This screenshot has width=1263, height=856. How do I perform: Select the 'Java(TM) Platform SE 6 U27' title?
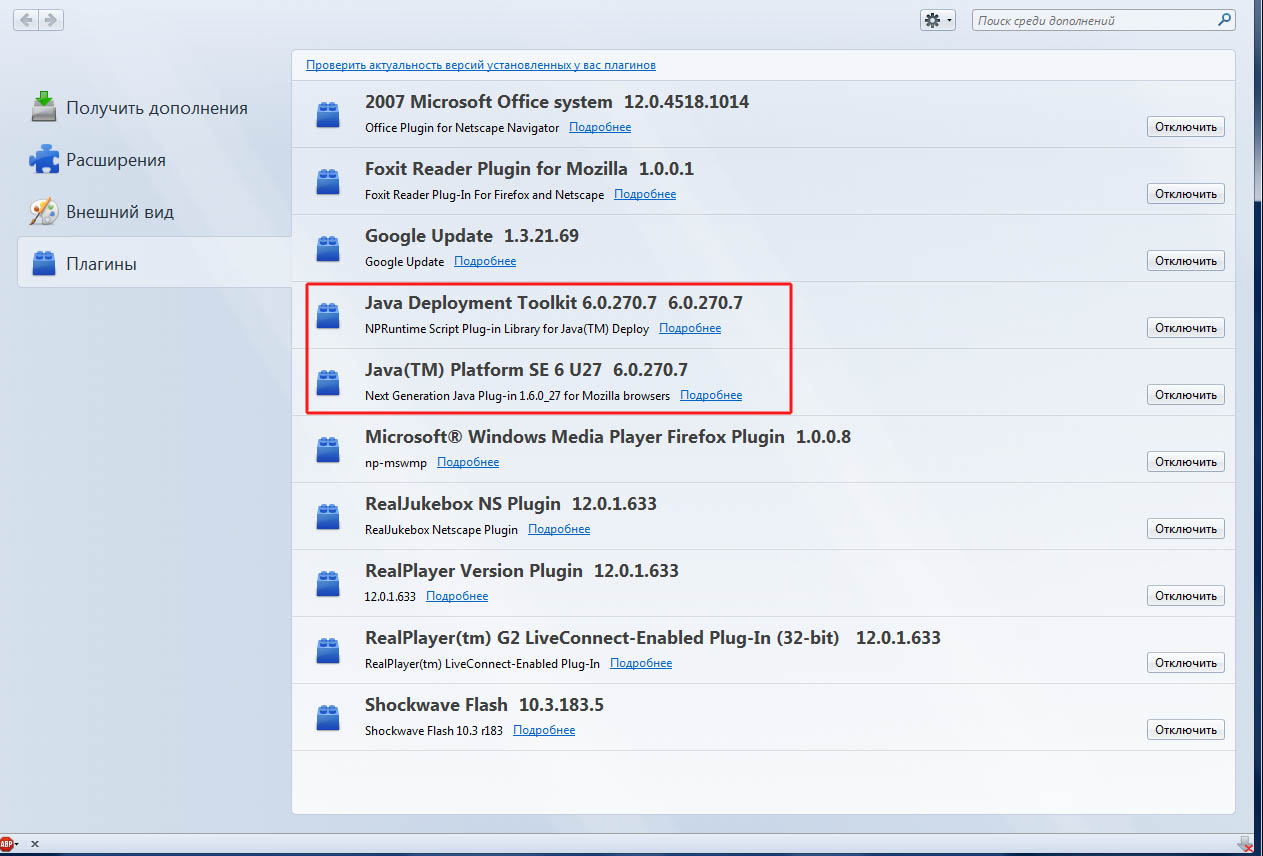(x=483, y=370)
